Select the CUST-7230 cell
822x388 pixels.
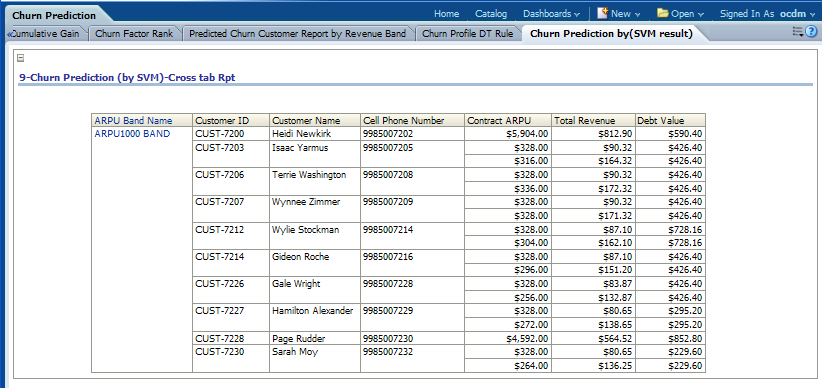(x=231, y=359)
